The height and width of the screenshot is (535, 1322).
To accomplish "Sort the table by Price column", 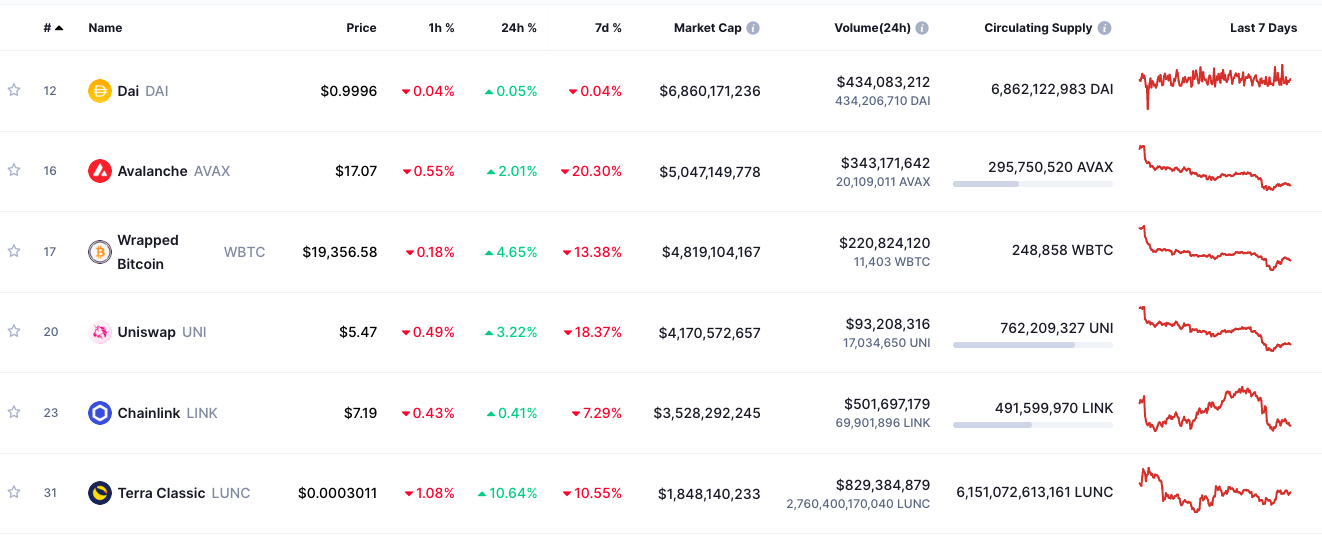I will click(361, 28).
